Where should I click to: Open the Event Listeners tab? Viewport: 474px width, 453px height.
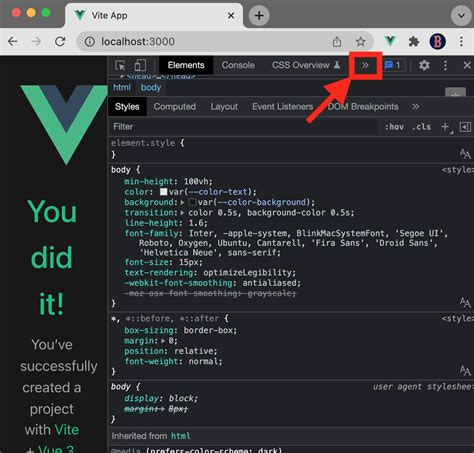(283, 107)
